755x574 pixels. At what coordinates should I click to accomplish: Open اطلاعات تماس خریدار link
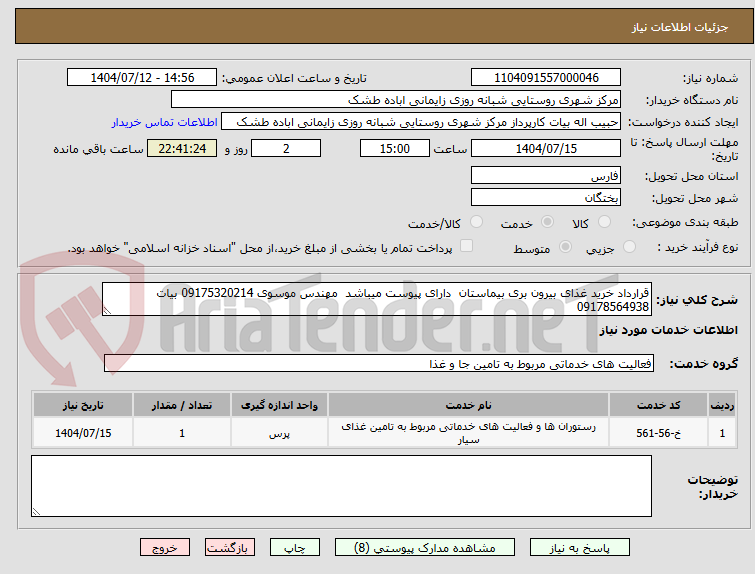coord(165,122)
